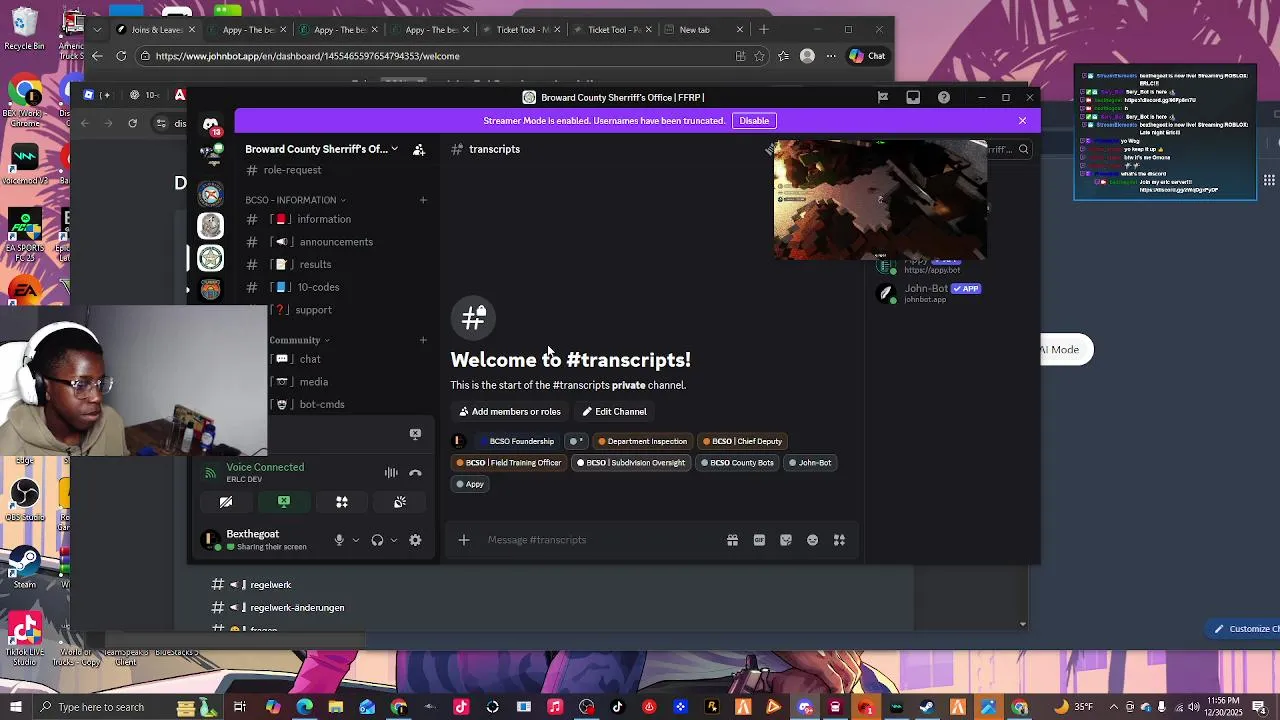Open the activities launcher in voice panel

342,502
